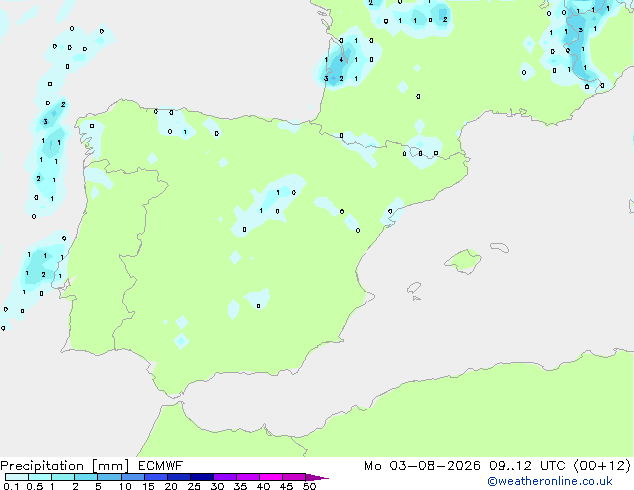
Task: Click the "25" legend scale label
Action: coord(194,486)
